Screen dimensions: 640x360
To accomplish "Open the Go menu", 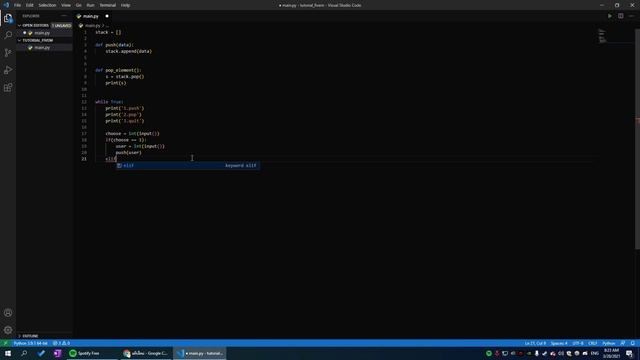I will tap(78, 5).
